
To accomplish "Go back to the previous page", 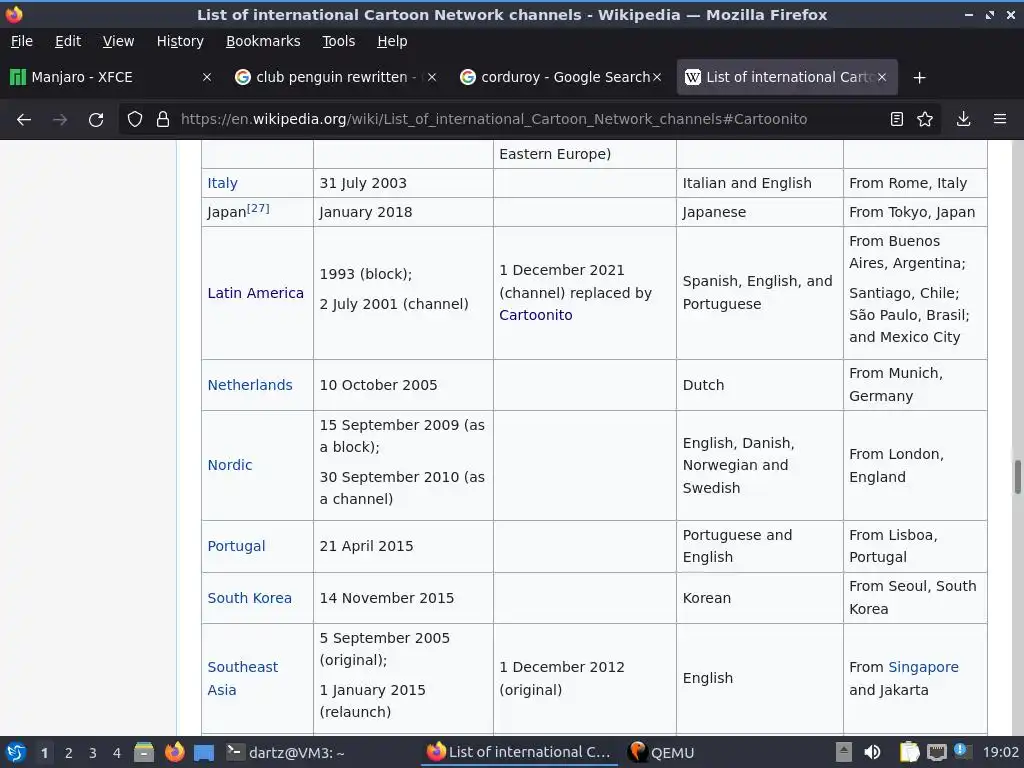I will tap(24, 120).
